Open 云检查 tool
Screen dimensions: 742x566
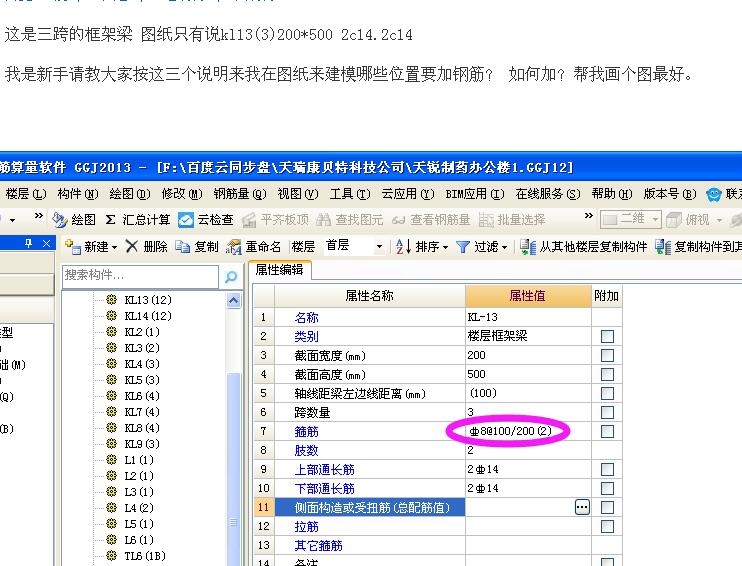186,220
